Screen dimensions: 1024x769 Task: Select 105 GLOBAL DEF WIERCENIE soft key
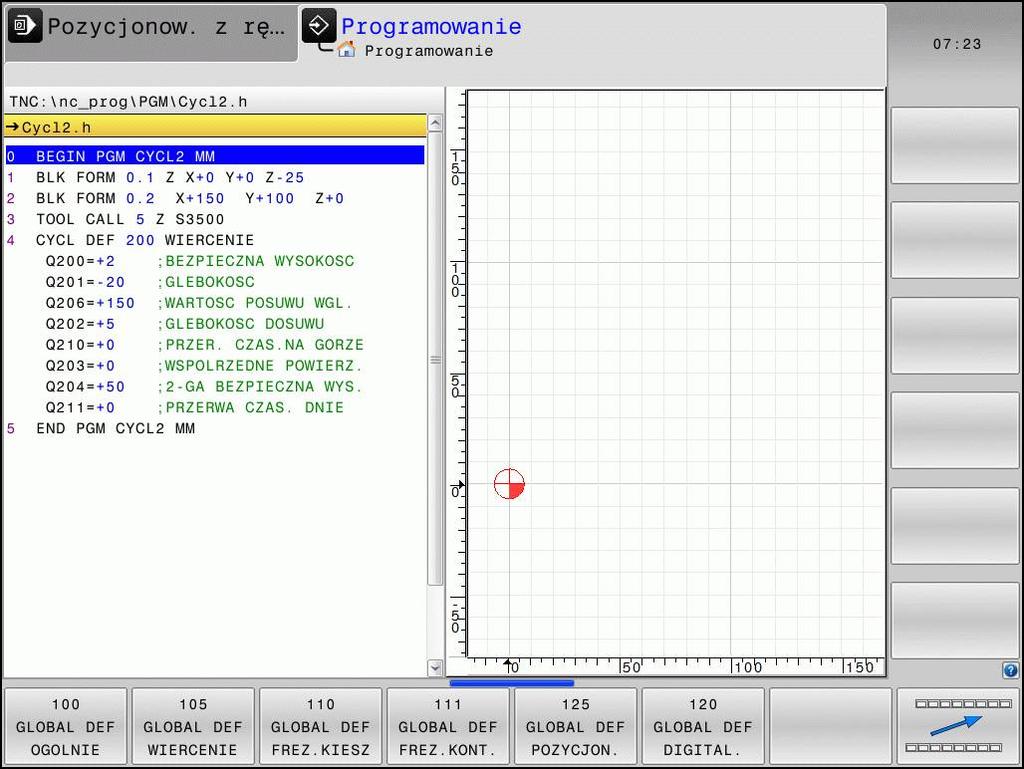193,726
